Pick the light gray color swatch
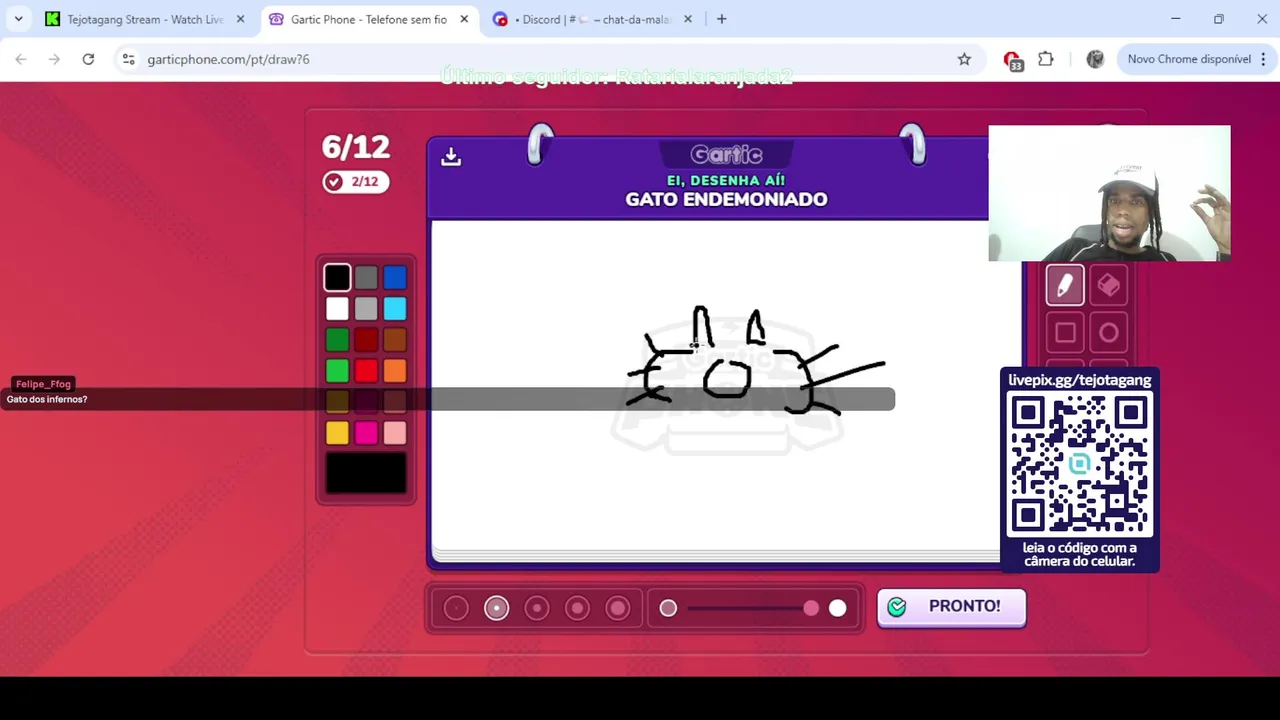The width and height of the screenshot is (1280, 720). (x=366, y=309)
